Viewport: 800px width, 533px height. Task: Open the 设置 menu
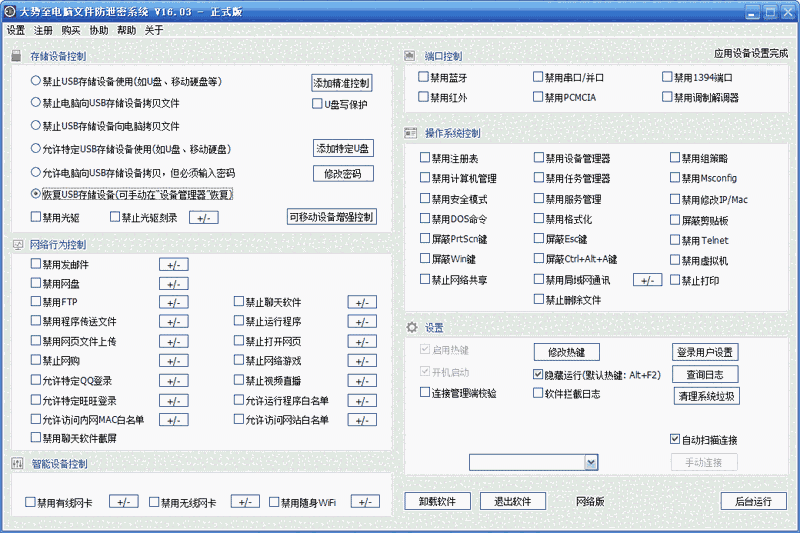click(16, 30)
